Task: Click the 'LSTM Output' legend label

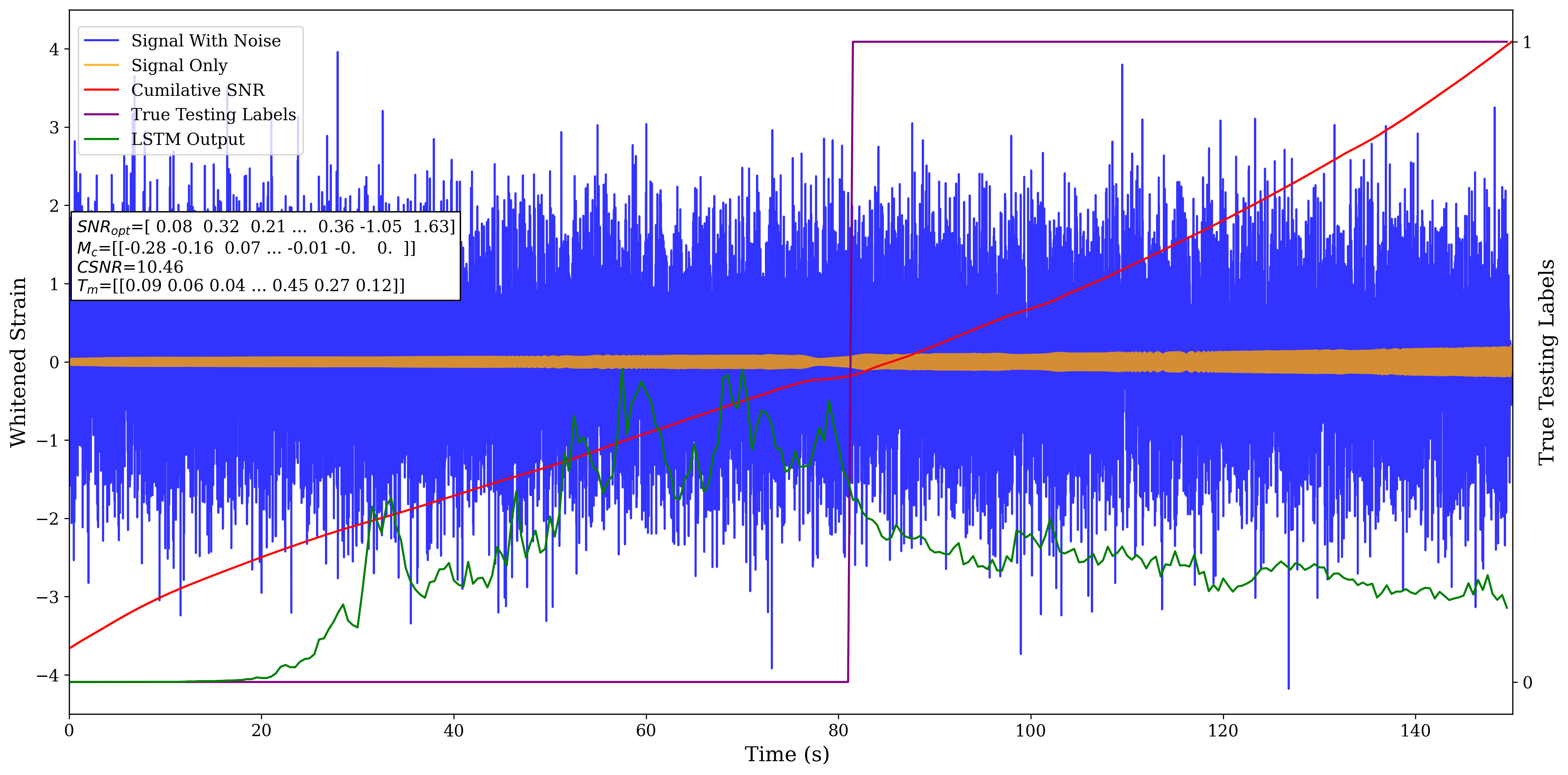Action: click(188, 139)
